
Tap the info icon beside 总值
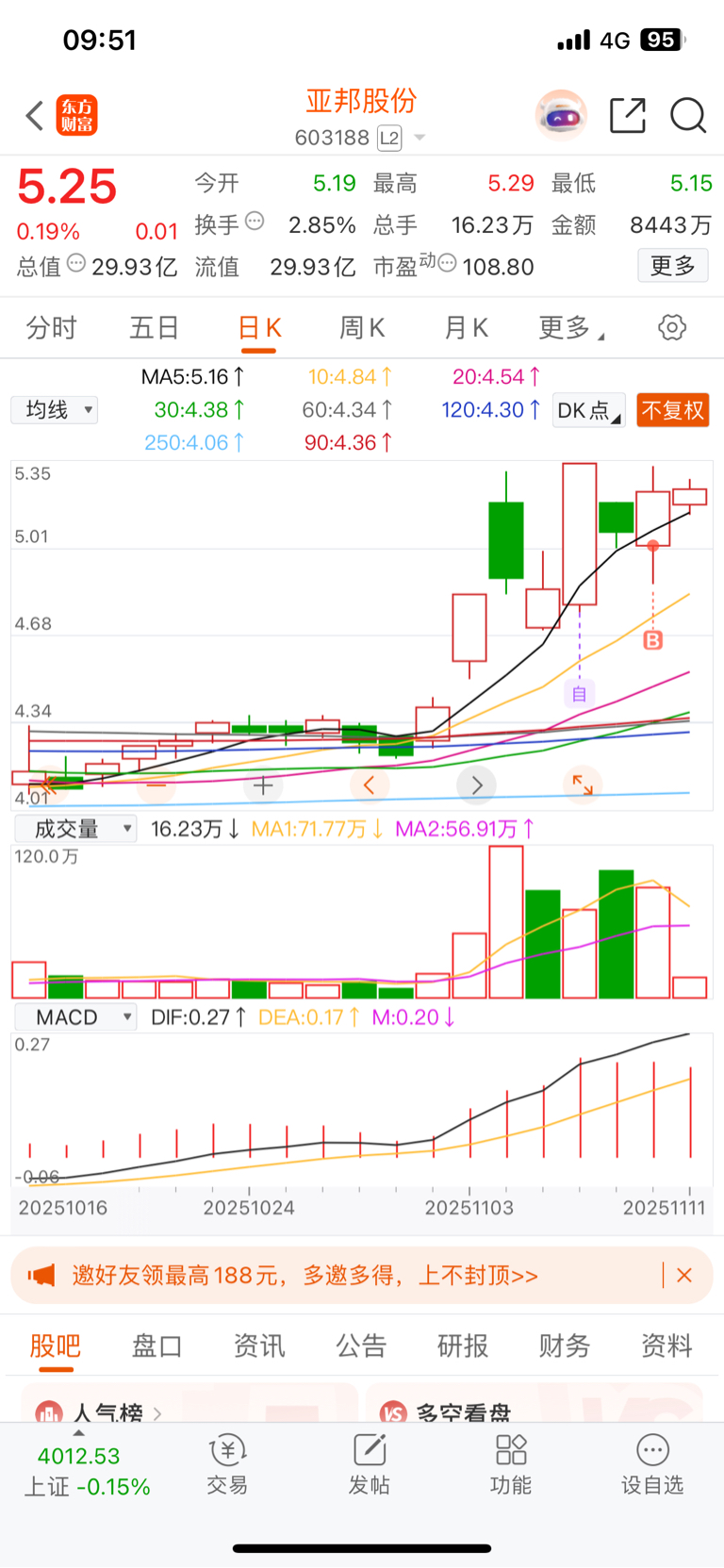[76, 263]
